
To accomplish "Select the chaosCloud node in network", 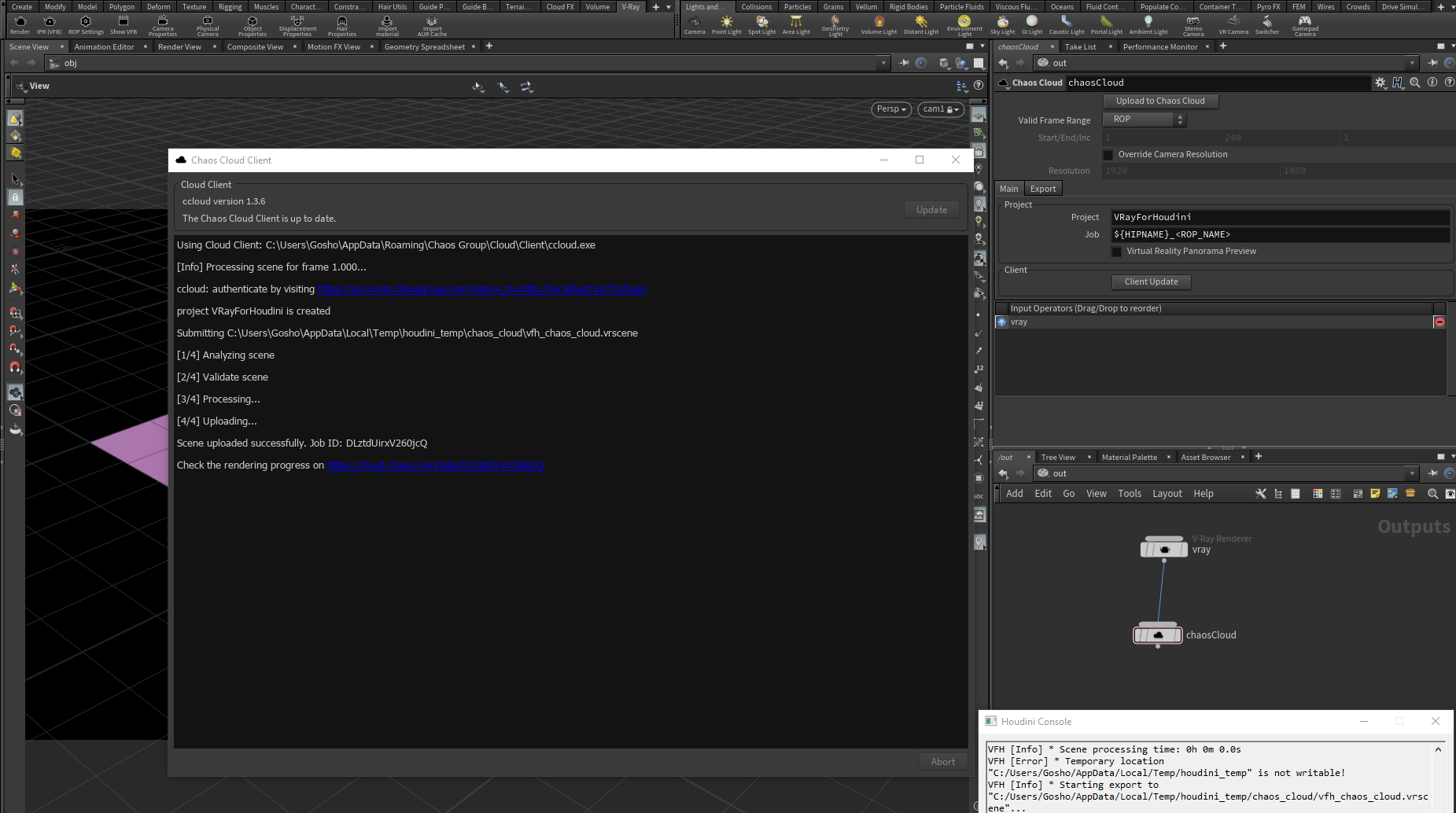I will point(1158,635).
